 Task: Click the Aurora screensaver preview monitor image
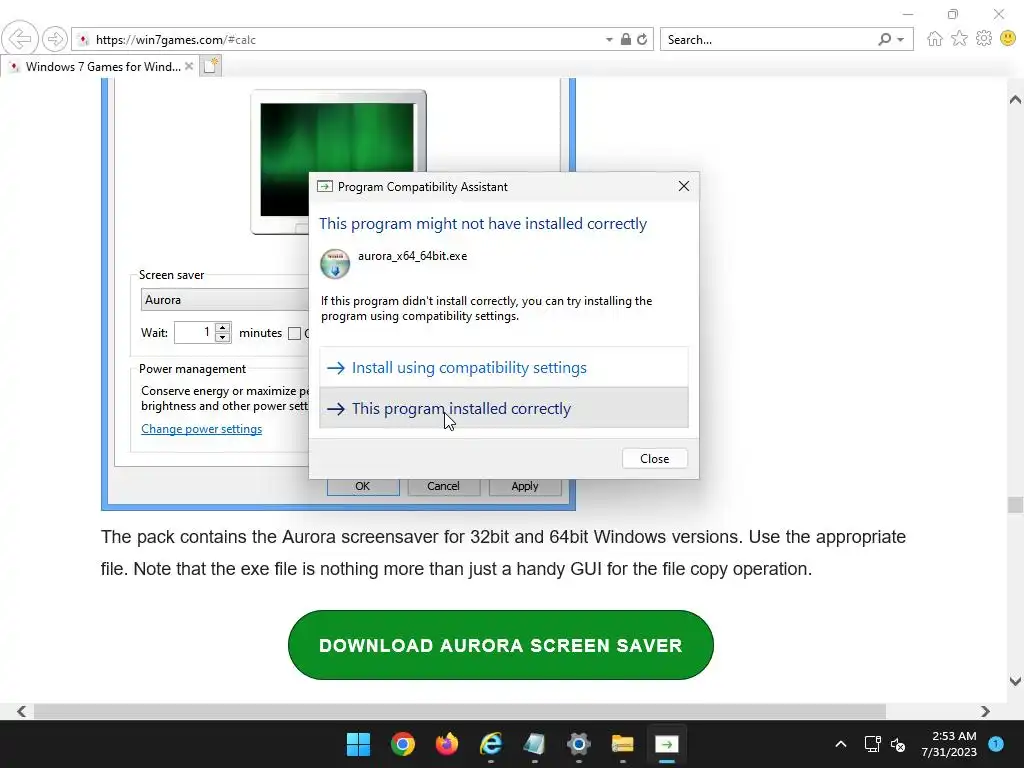(338, 161)
